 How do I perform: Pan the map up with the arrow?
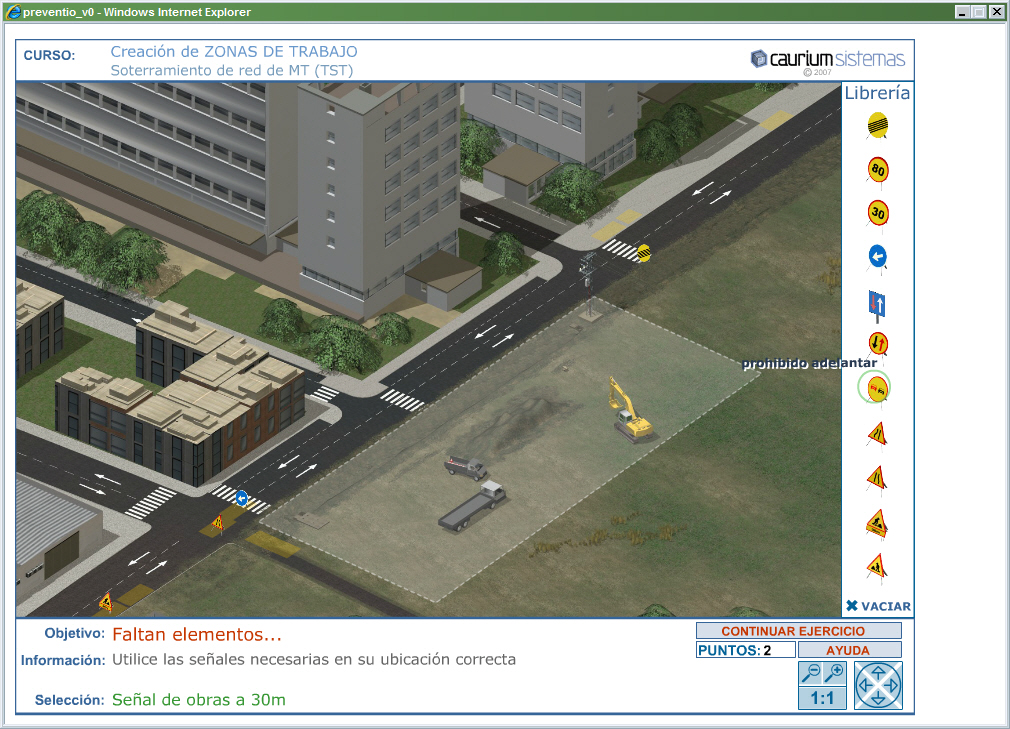[x=878, y=670]
